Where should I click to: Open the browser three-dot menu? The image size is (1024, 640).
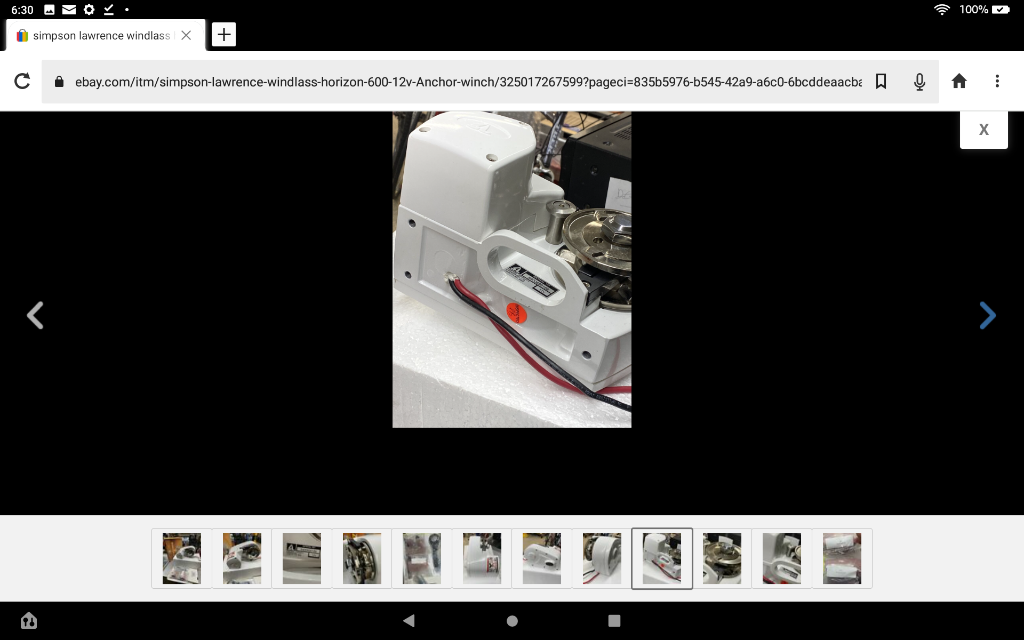tap(997, 81)
